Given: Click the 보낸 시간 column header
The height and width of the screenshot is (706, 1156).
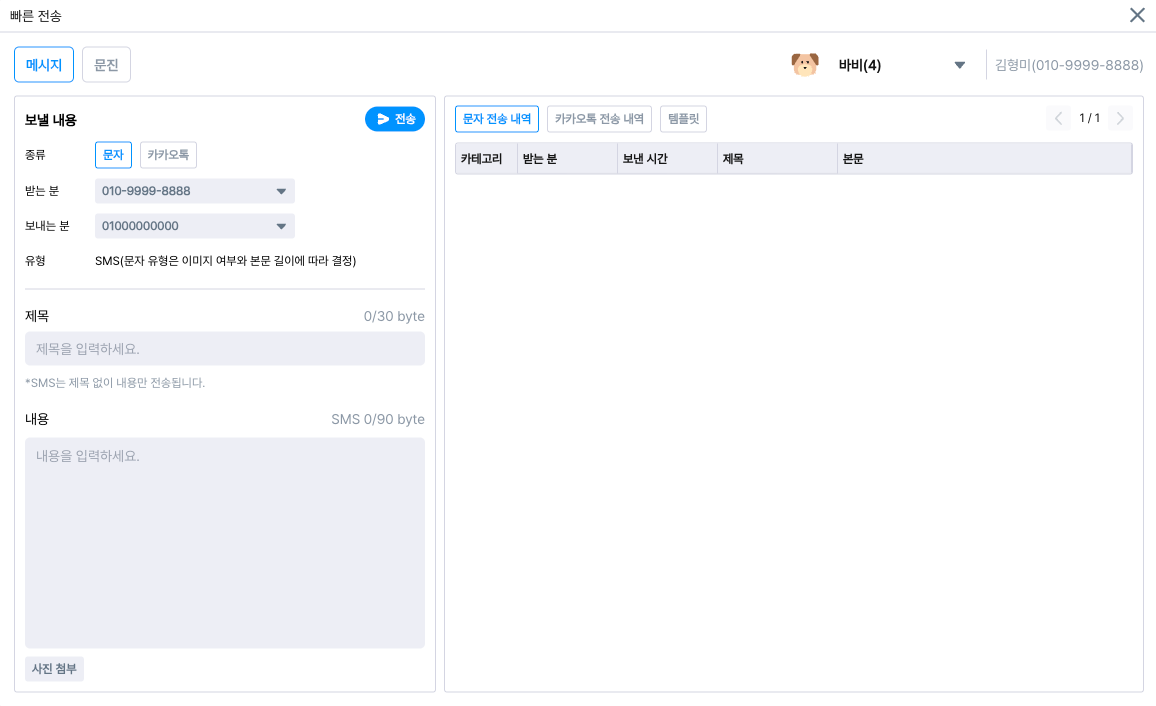Looking at the screenshot, I should (x=645, y=159).
